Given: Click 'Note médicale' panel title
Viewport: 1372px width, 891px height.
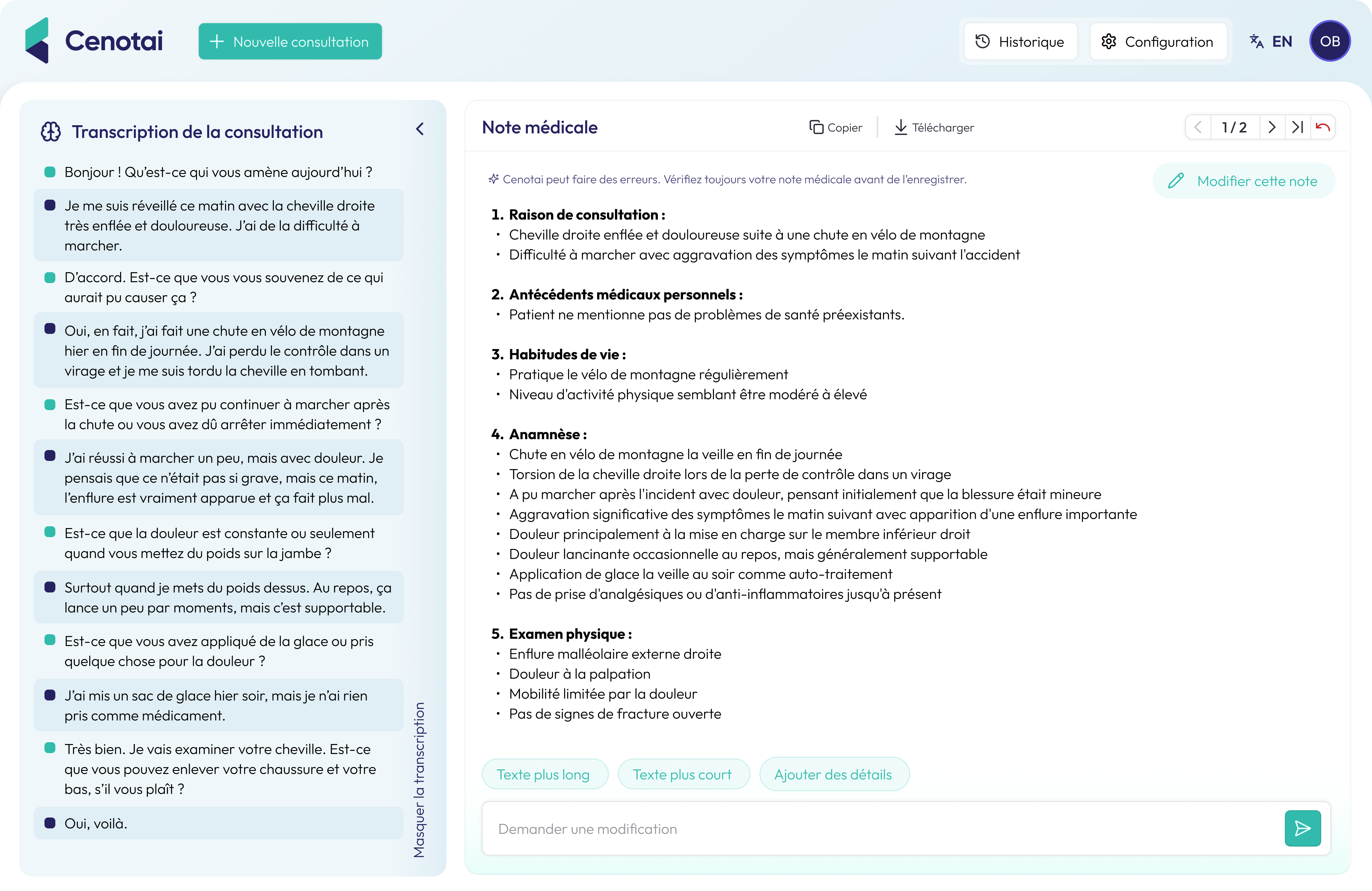Looking at the screenshot, I should (540, 127).
